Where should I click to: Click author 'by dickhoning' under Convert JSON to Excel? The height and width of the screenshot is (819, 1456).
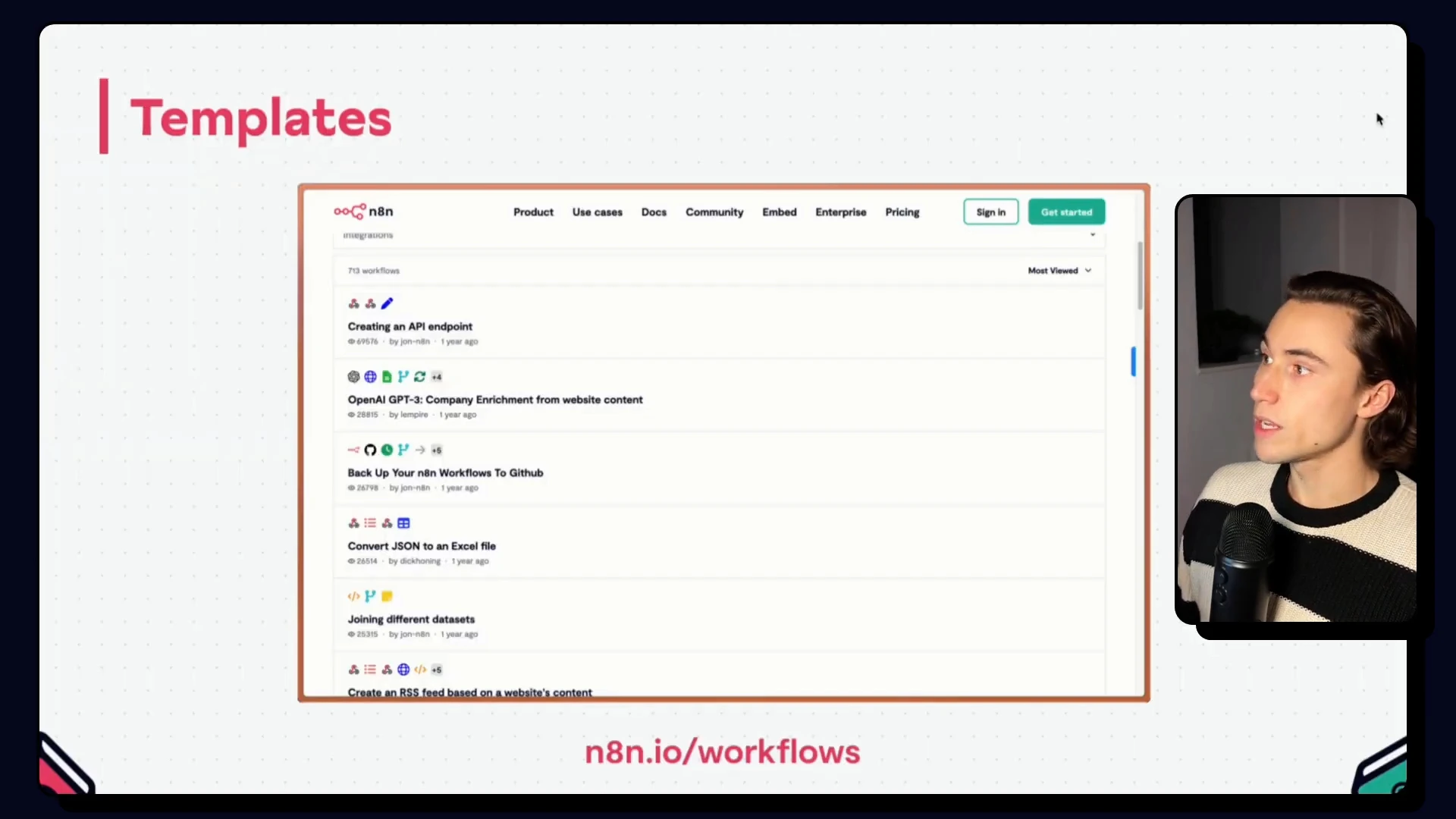point(414,561)
